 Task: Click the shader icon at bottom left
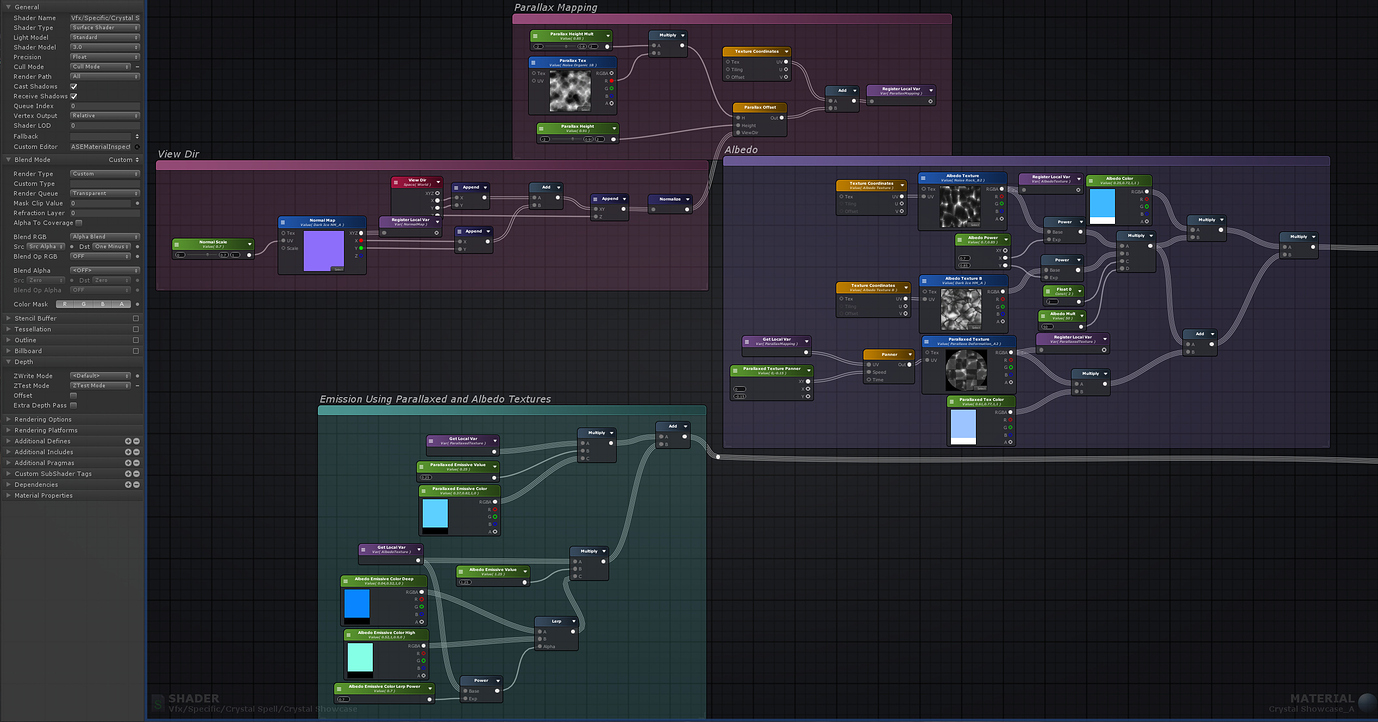[x=158, y=704]
